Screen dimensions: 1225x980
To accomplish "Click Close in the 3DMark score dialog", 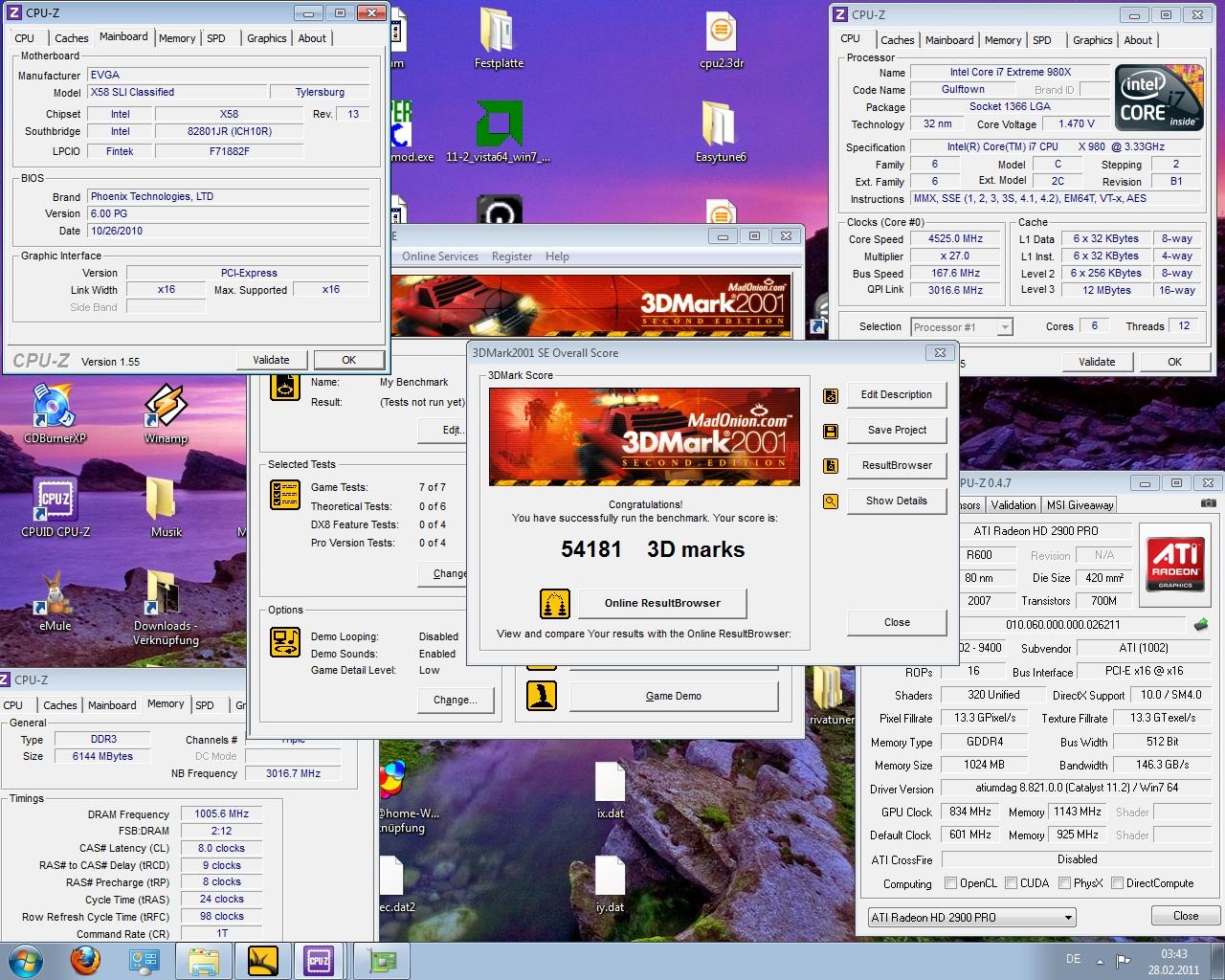I will pos(897,622).
